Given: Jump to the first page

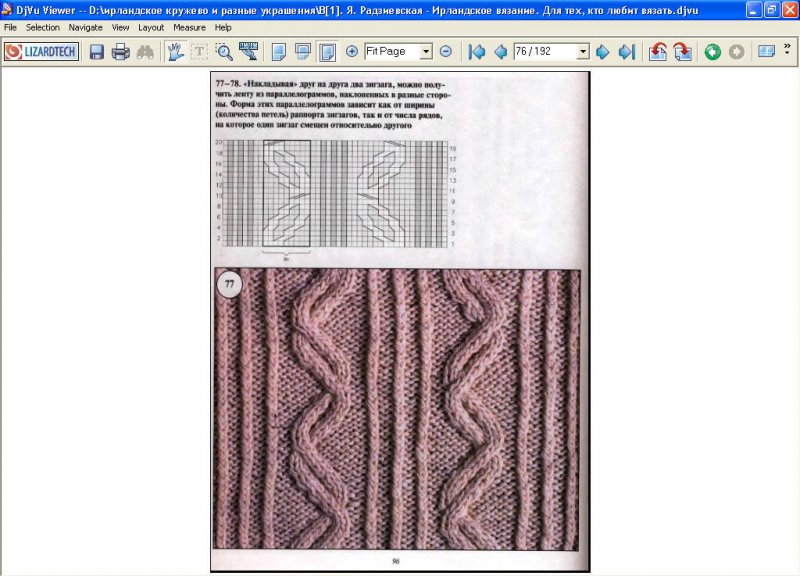Looking at the screenshot, I should (477, 52).
